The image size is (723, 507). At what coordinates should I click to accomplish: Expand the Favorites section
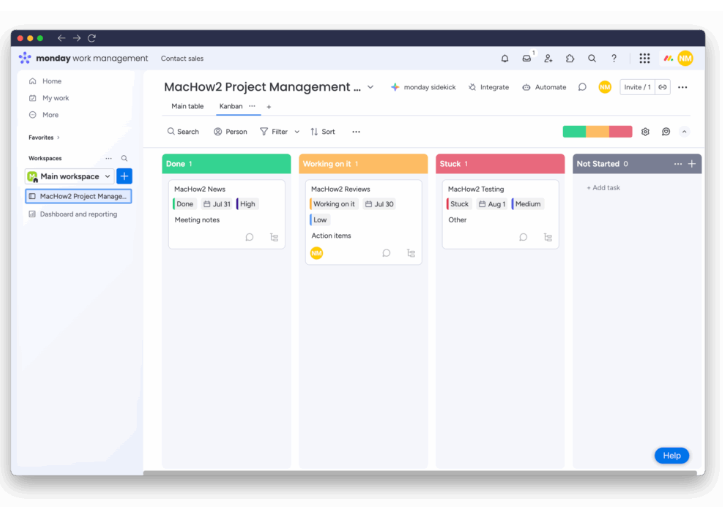[x=58, y=137]
